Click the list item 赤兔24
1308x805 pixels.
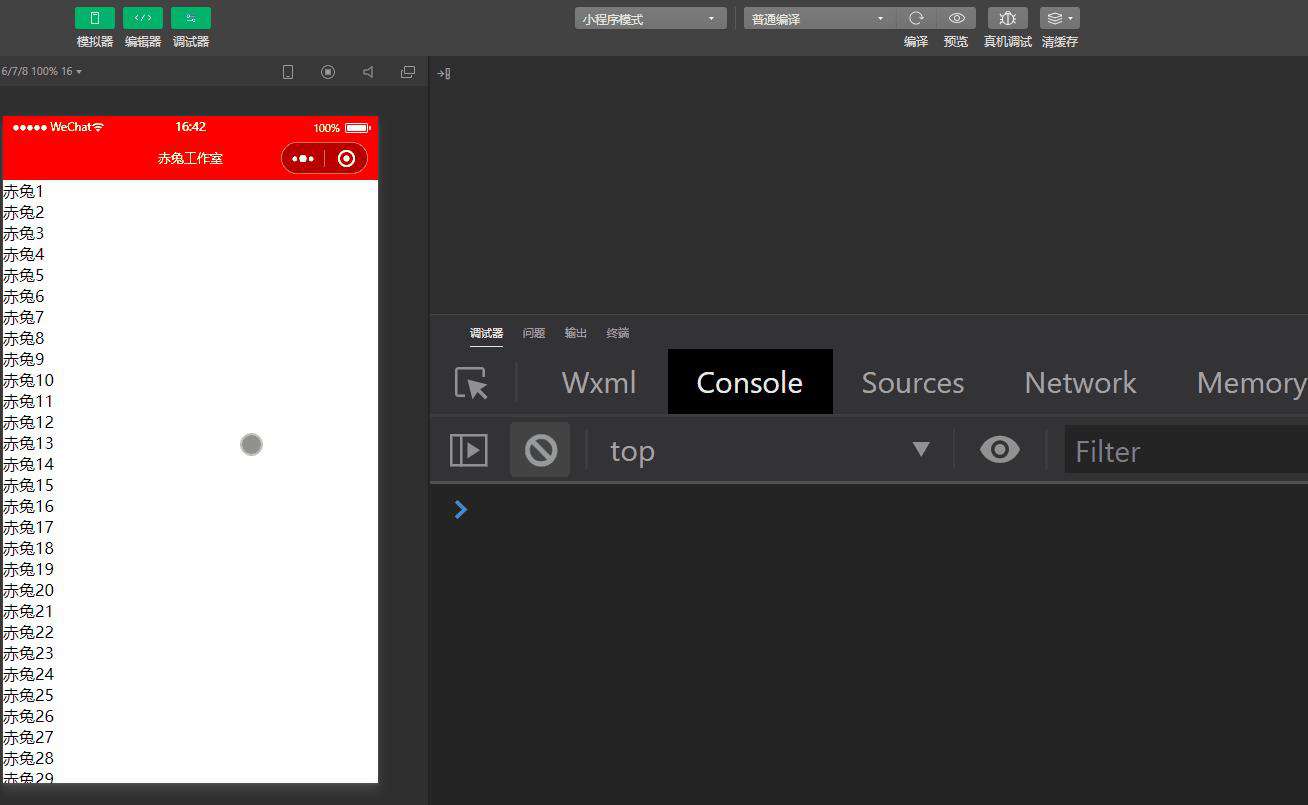[28, 674]
